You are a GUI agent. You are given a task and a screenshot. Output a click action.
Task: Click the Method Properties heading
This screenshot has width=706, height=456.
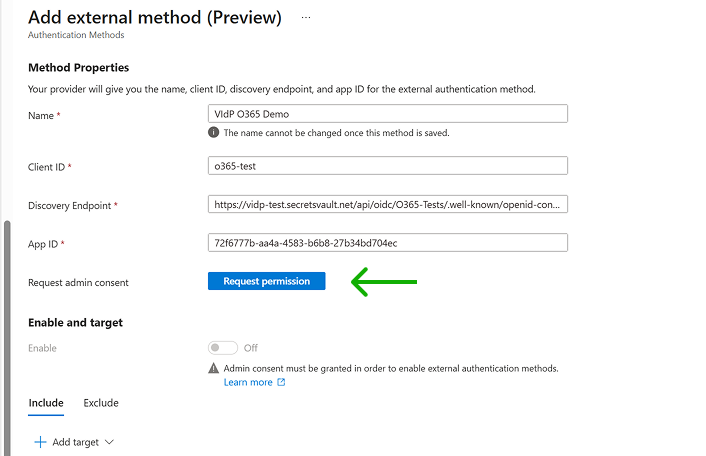pos(79,68)
